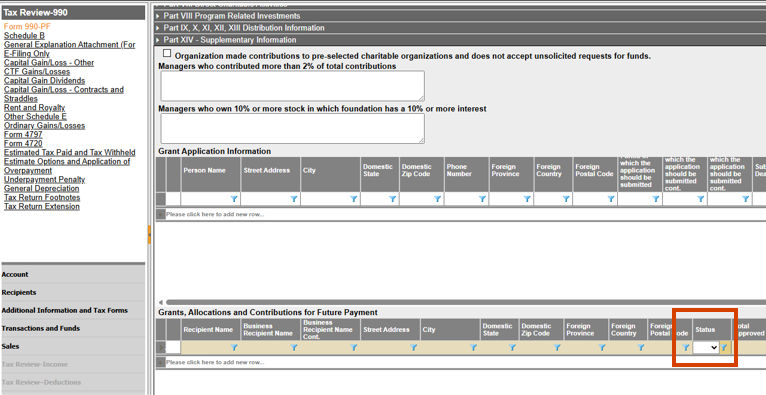Open the Other Schedule E link
Image resolution: width=766 pixels, height=395 pixels.
pyautogui.click(x=35, y=117)
